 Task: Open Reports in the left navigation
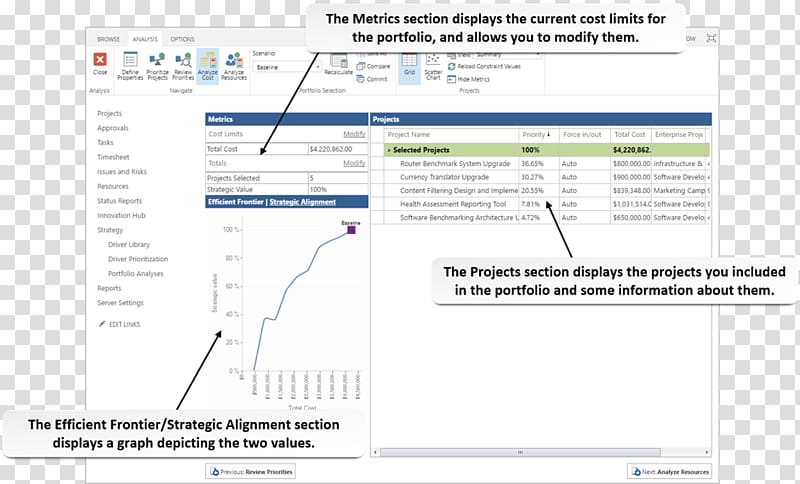109,288
